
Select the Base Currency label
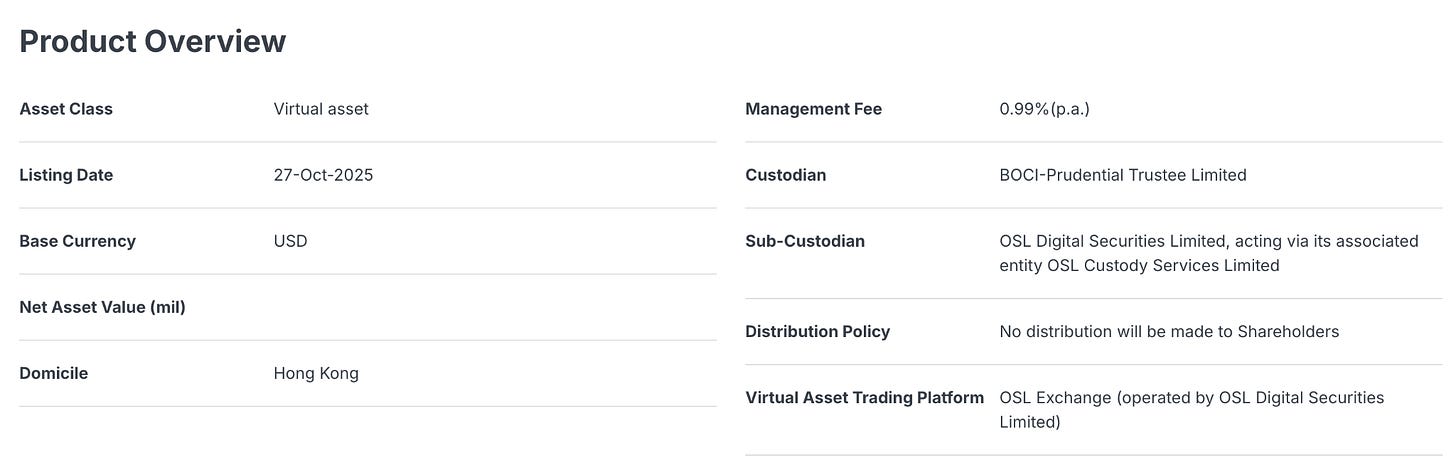click(x=77, y=241)
